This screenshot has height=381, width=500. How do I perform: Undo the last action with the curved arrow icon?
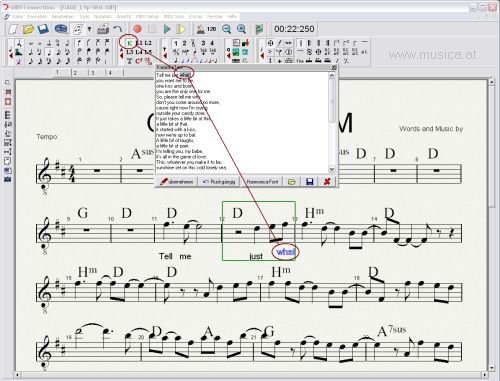point(117,29)
